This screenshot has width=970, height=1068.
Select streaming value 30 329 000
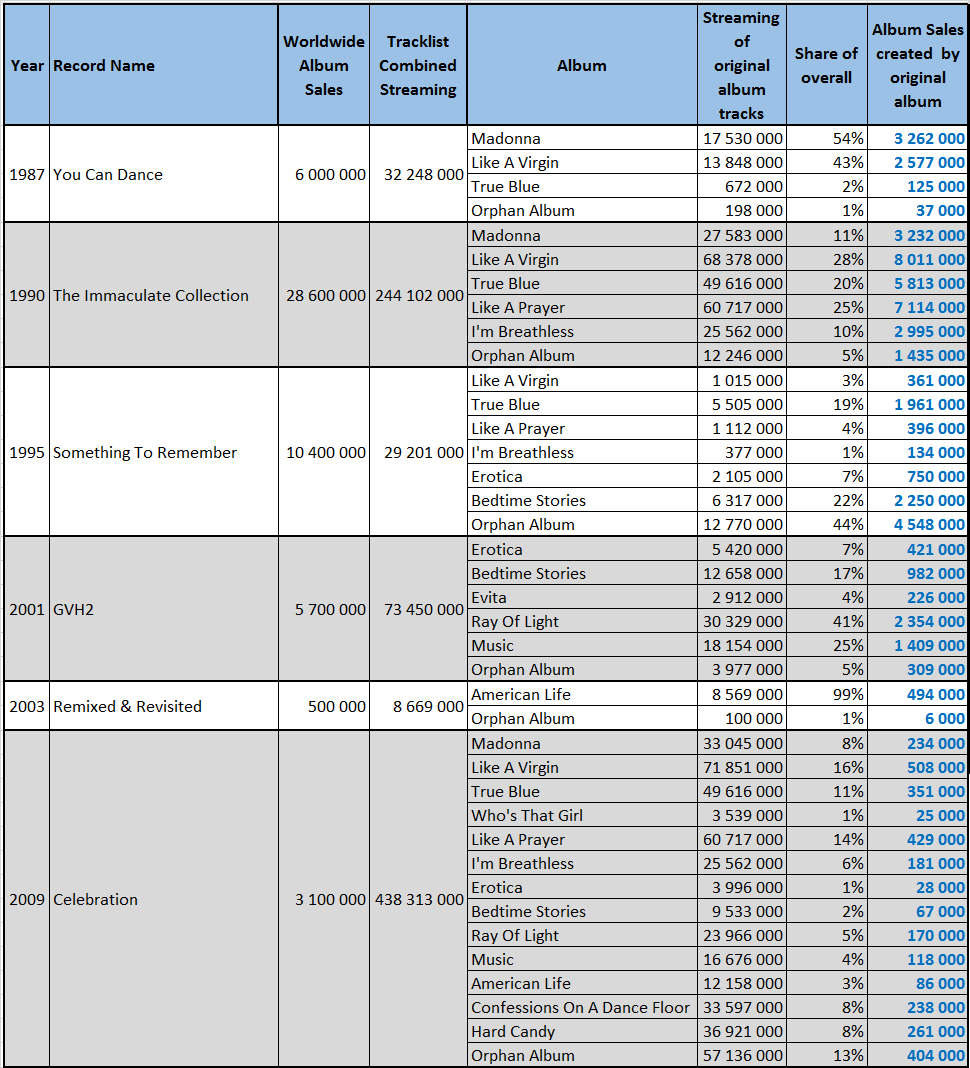[x=743, y=621]
